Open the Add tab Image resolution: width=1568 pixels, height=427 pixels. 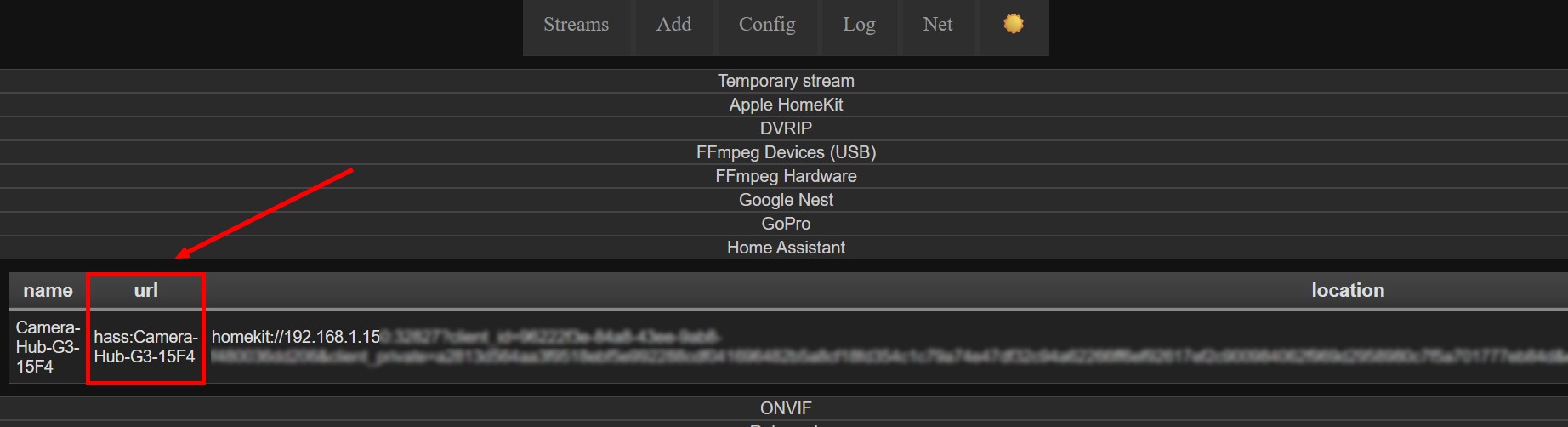point(673,24)
